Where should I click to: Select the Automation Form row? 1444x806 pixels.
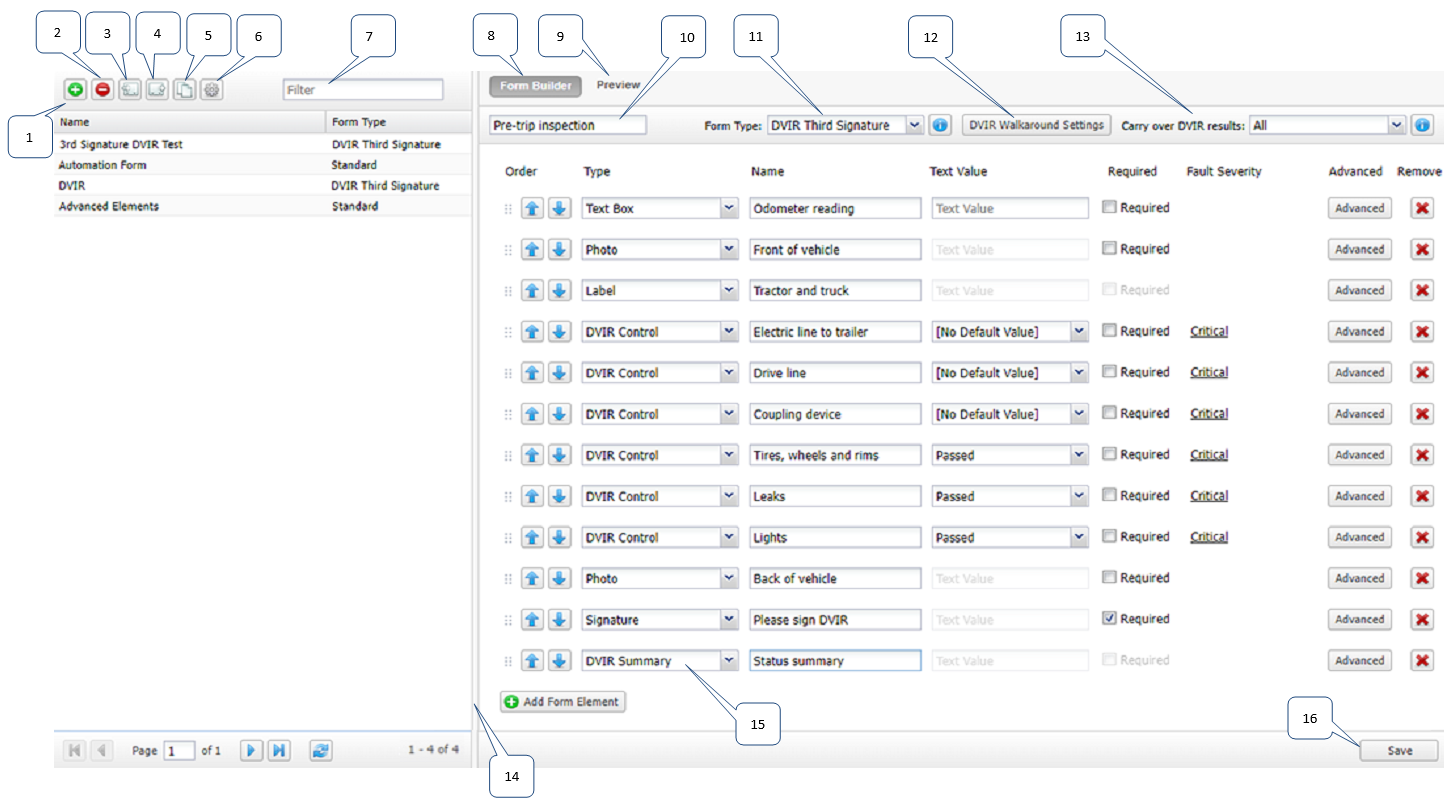tap(262, 165)
